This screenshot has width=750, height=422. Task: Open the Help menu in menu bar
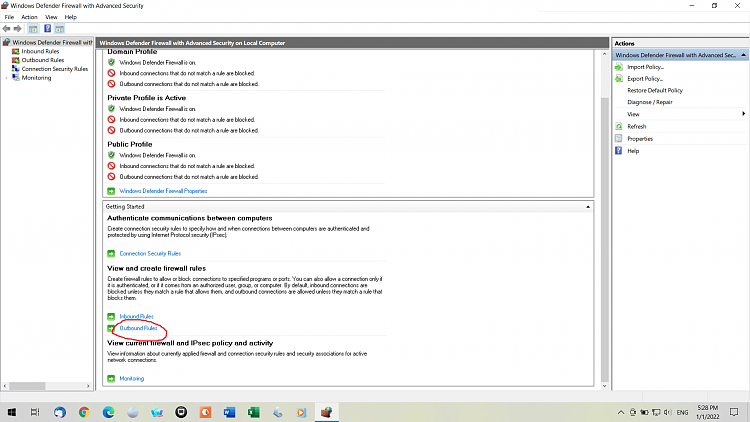(x=70, y=17)
